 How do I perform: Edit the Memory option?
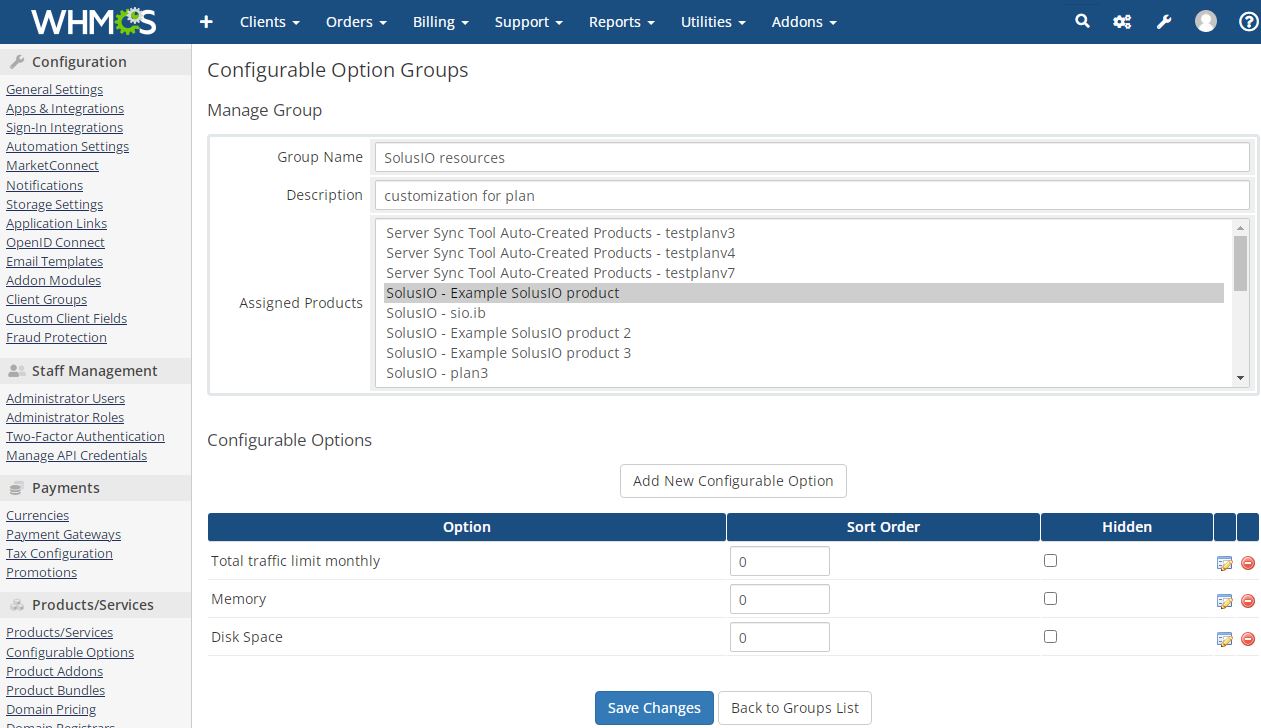click(1224, 601)
